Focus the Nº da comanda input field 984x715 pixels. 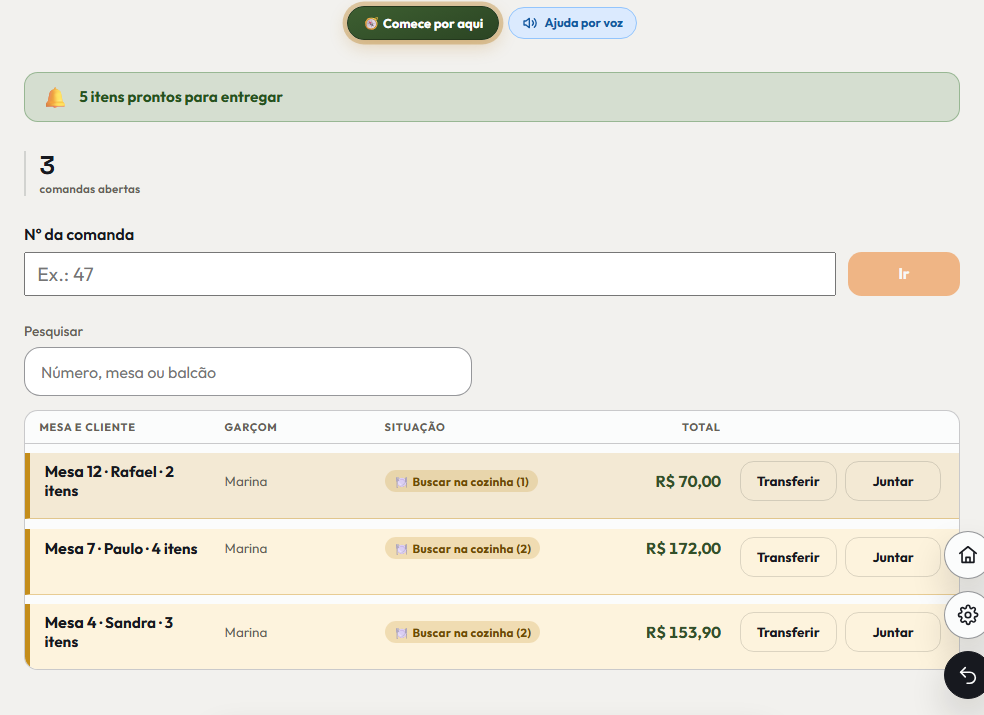point(430,274)
